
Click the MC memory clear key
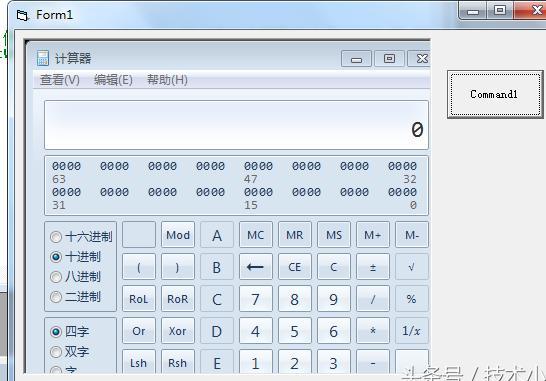tap(256, 235)
